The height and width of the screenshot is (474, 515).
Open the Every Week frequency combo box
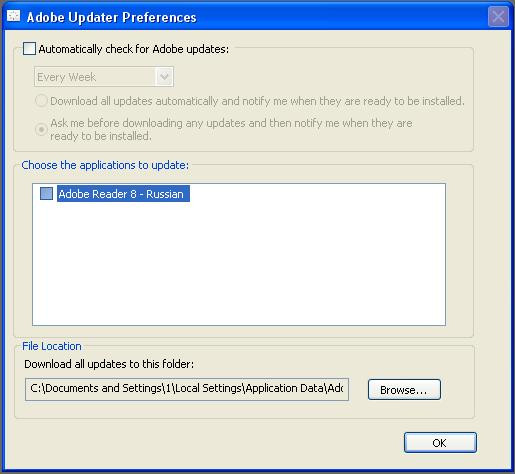104,77
